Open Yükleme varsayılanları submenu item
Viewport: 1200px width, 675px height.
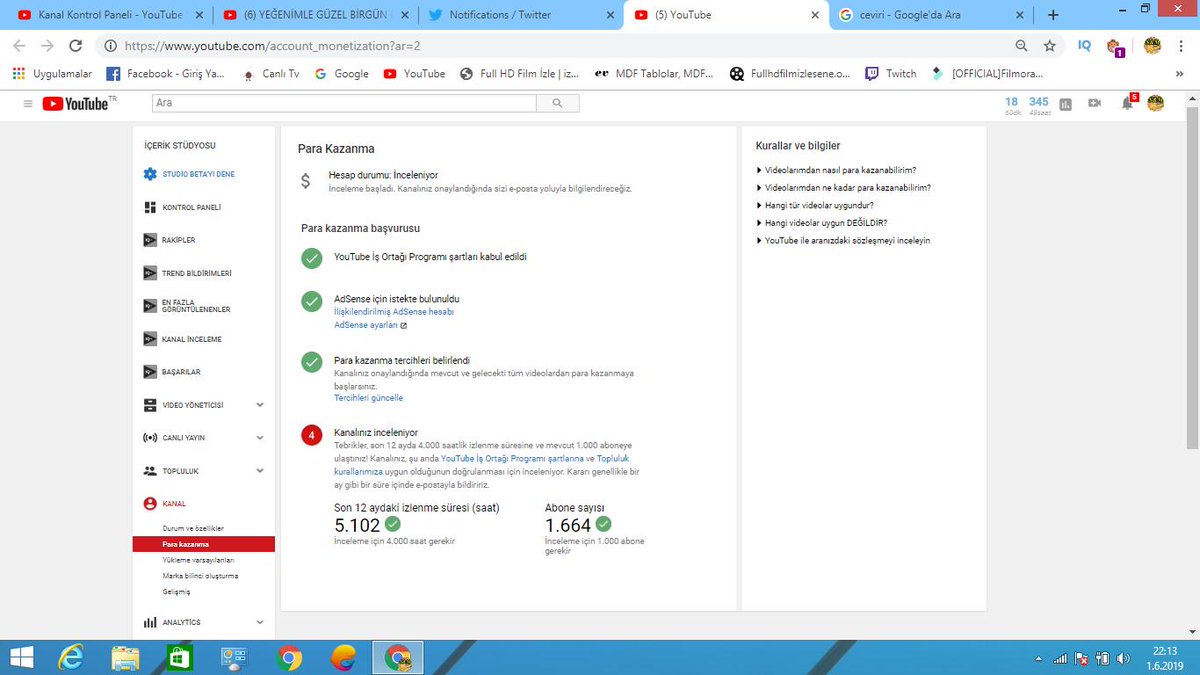click(x=198, y=560)
